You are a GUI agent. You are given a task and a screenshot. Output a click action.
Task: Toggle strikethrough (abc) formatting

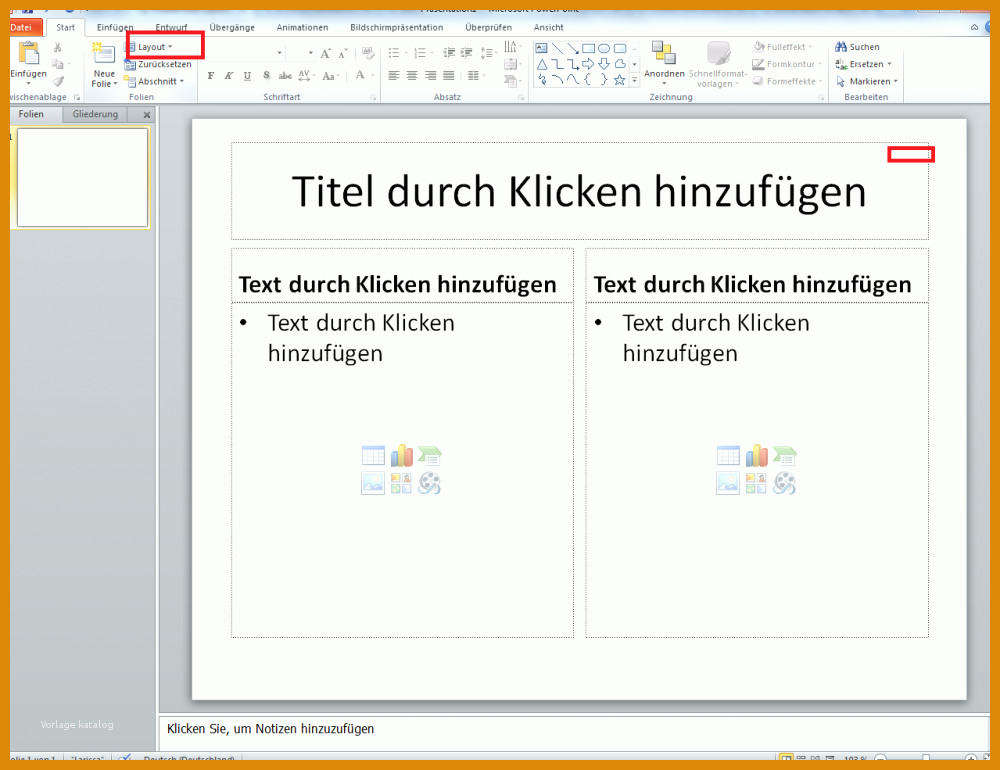[x=285, y=76]
